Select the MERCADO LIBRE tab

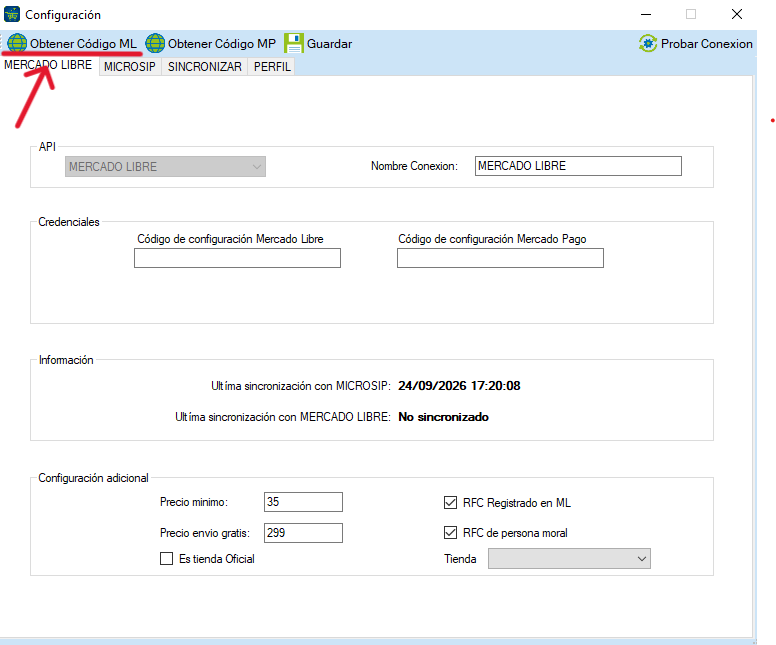click(x=48, y=65)
